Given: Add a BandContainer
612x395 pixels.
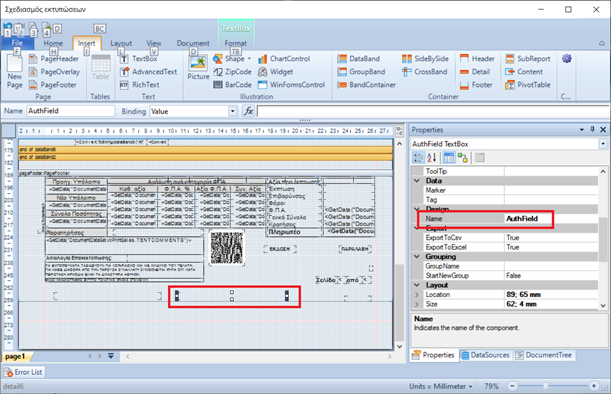Looking at the screenshot, I should coord(367,85).
